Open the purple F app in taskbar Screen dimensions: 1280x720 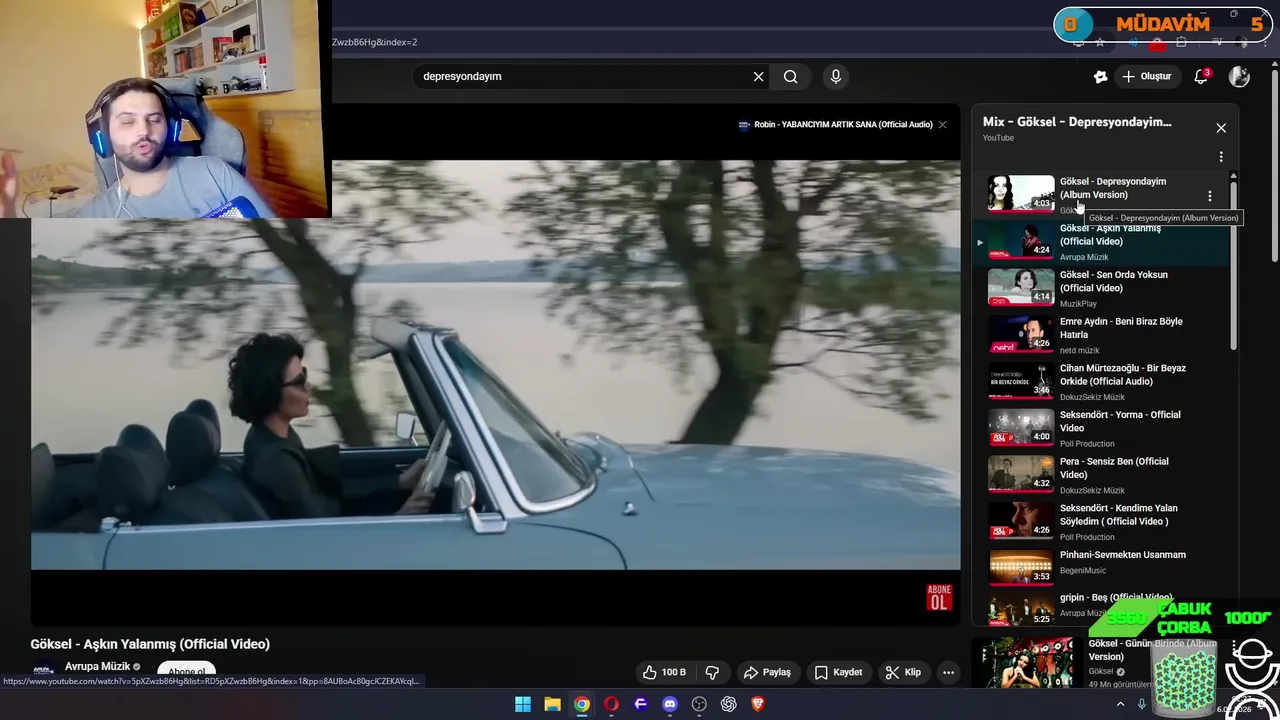640,704
